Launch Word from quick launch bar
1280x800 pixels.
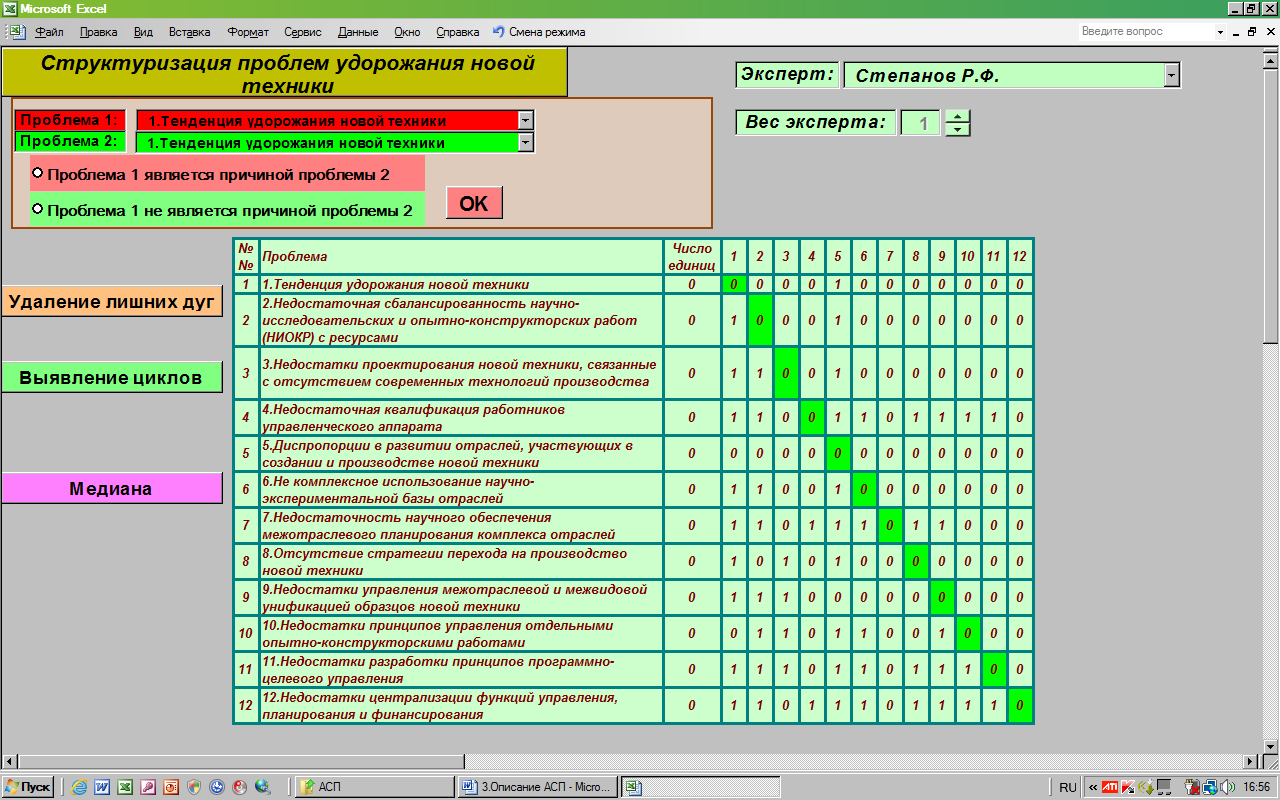pos(103,787)
